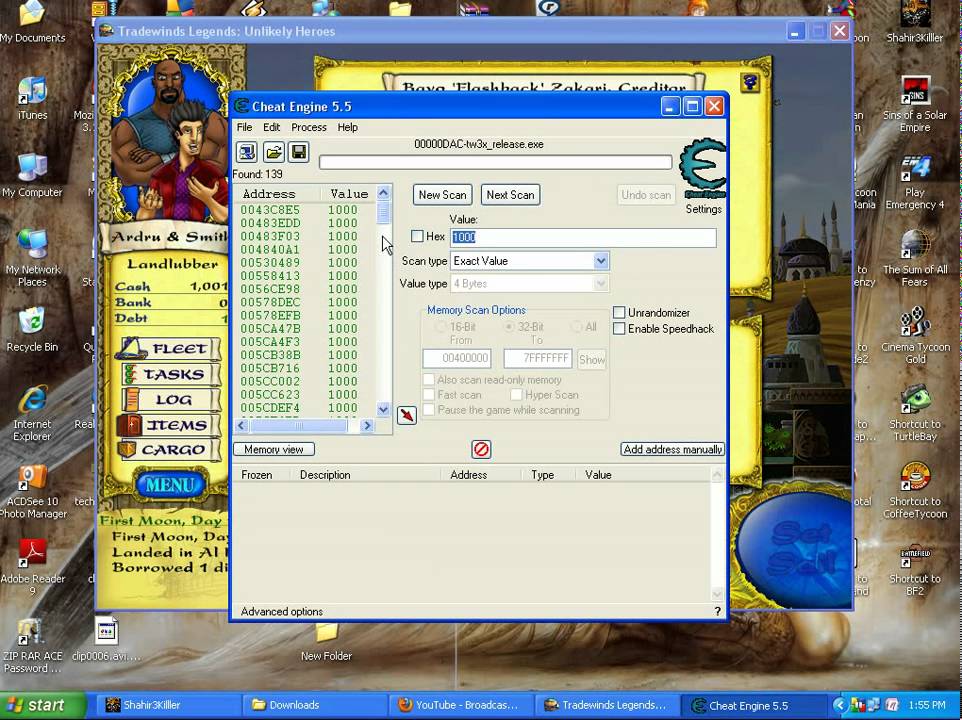962x720 pixels.
Task: Open My Computer desktop icon
Action: 32,176
